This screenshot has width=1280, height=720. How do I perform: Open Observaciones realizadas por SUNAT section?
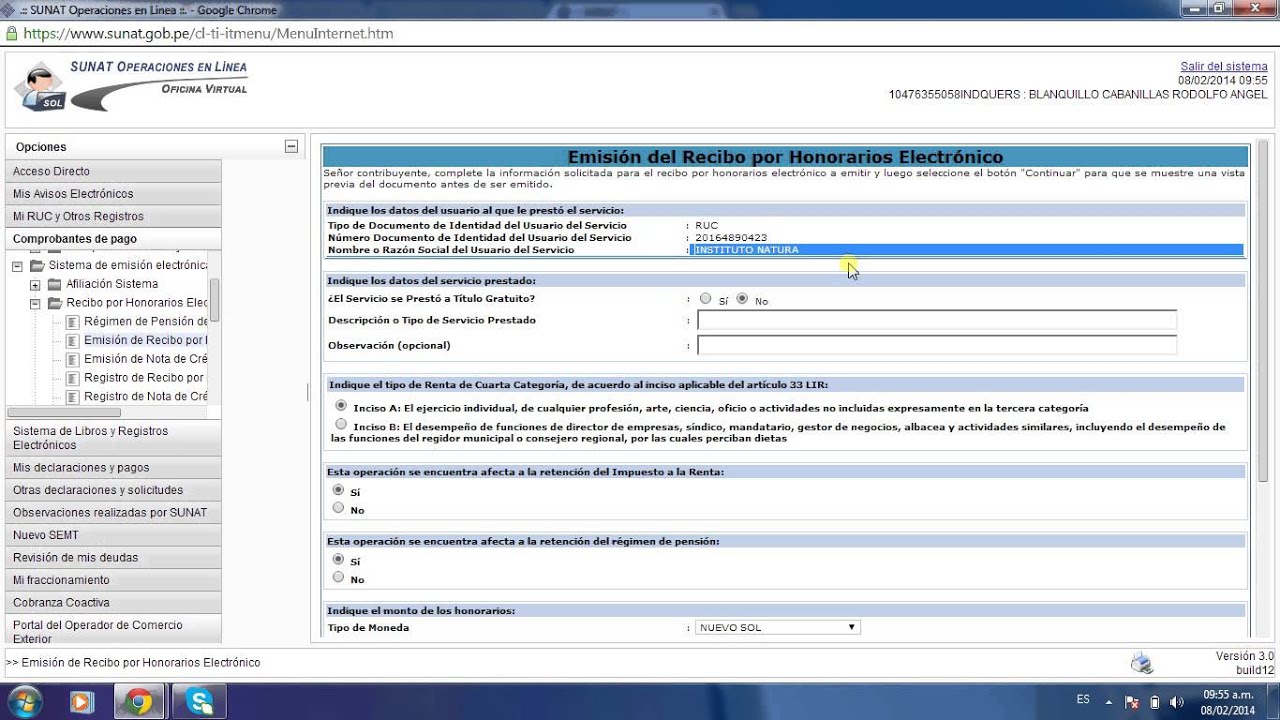point(113,512)
